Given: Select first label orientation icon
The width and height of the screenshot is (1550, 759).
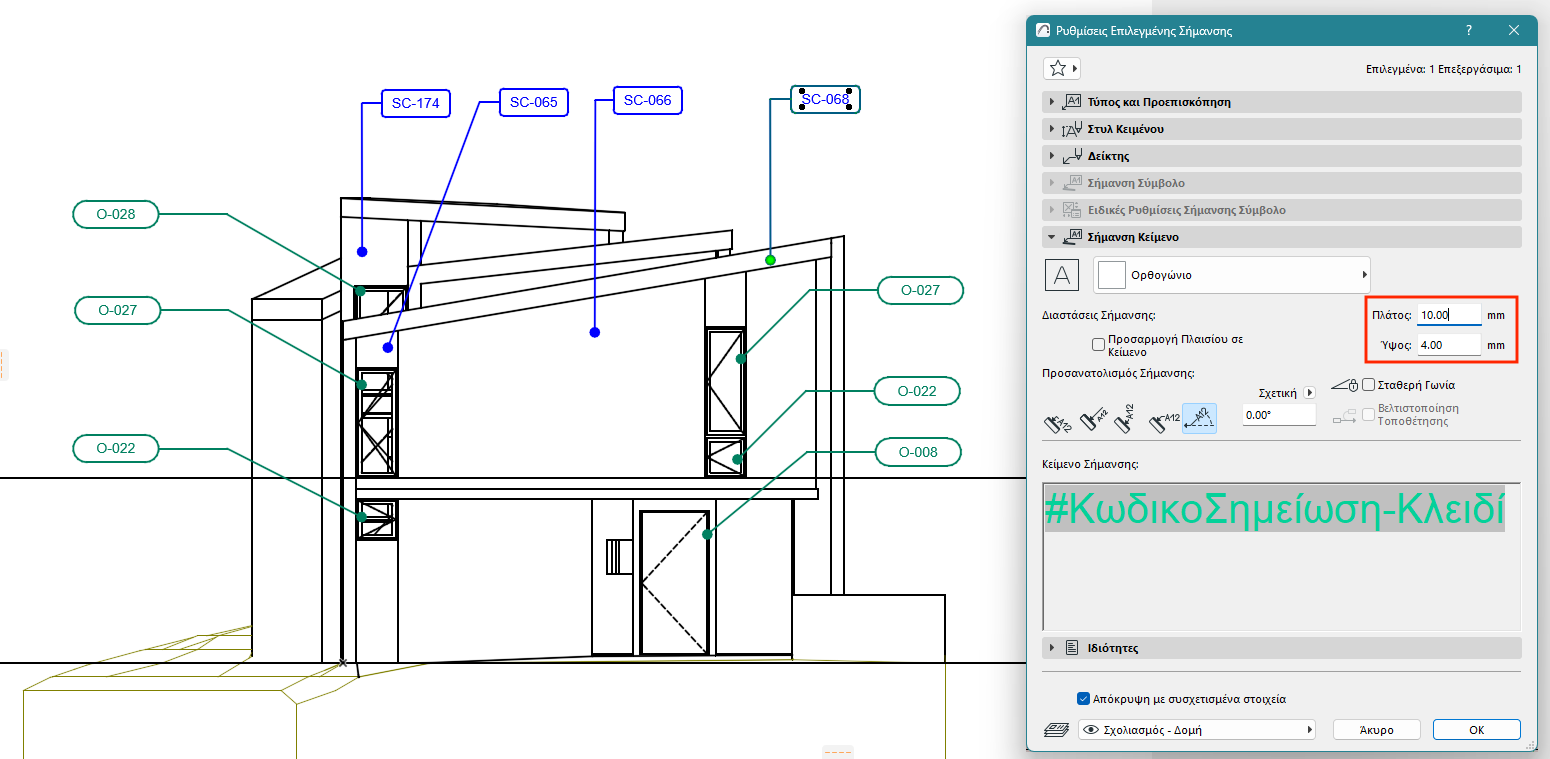Looking at the screenshot, I should 1058,422.
